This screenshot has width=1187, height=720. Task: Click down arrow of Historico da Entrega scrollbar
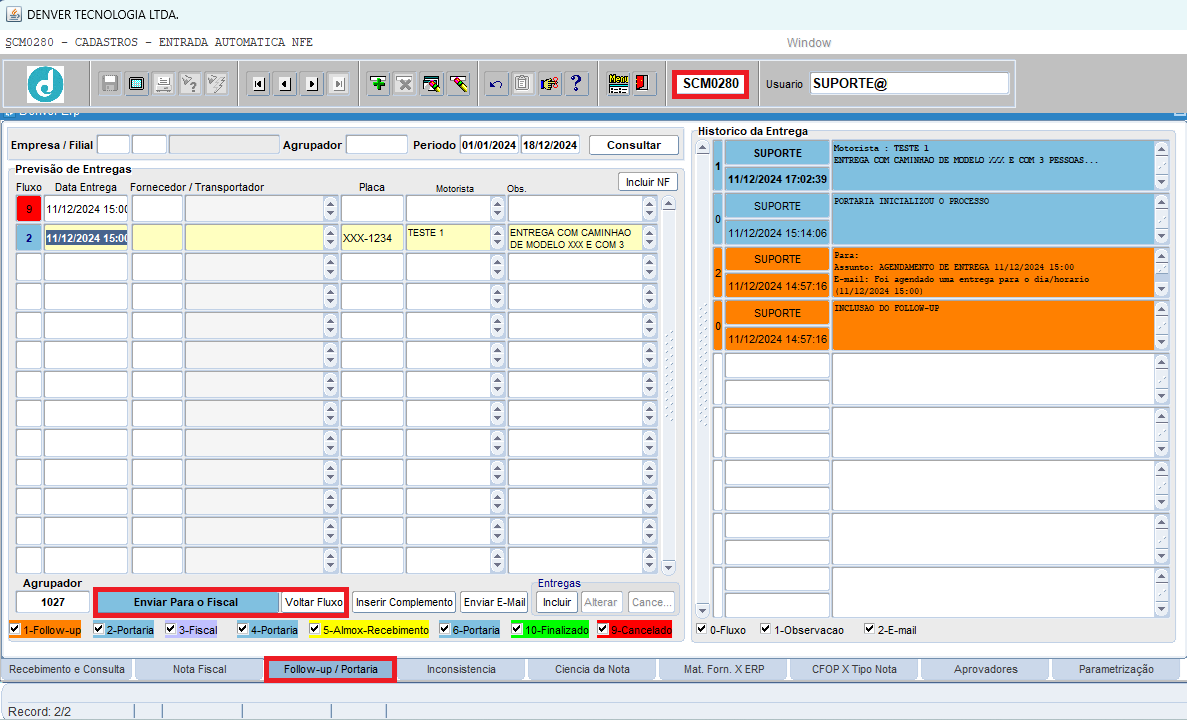pos(702,610)
